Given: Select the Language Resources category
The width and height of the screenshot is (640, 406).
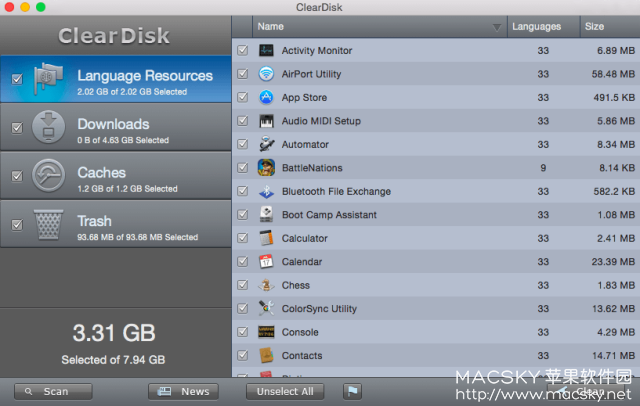Looking at the screenshot, I should (x=116, y=79).
